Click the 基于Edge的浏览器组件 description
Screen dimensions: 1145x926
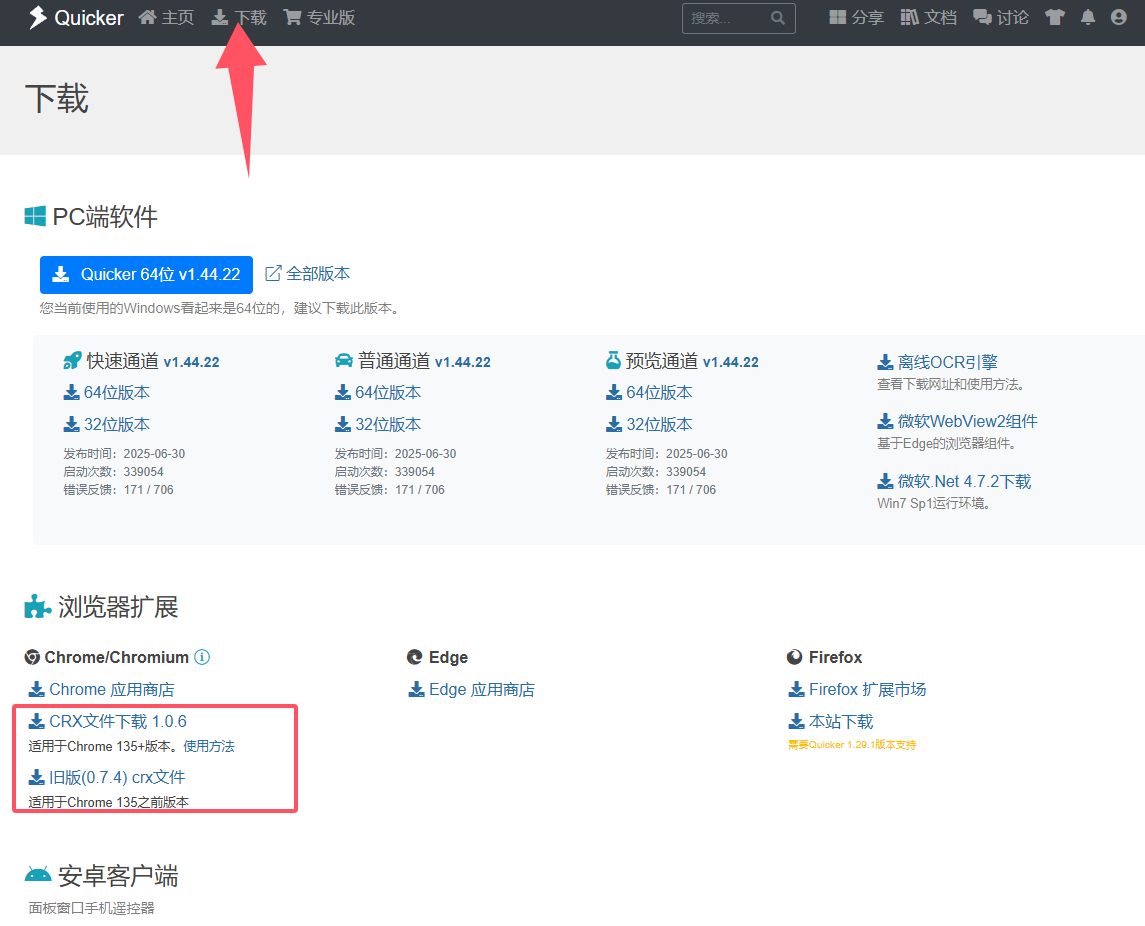point(946,443)
